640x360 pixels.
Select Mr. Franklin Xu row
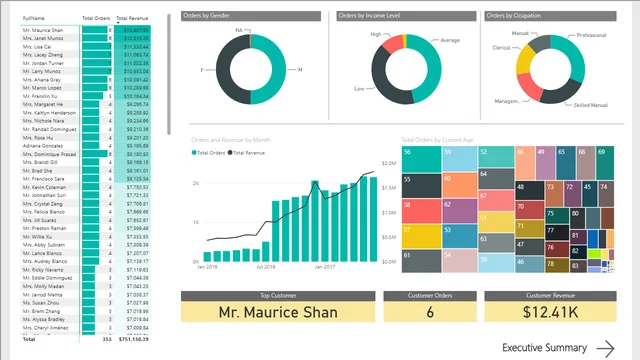[86, 96]
